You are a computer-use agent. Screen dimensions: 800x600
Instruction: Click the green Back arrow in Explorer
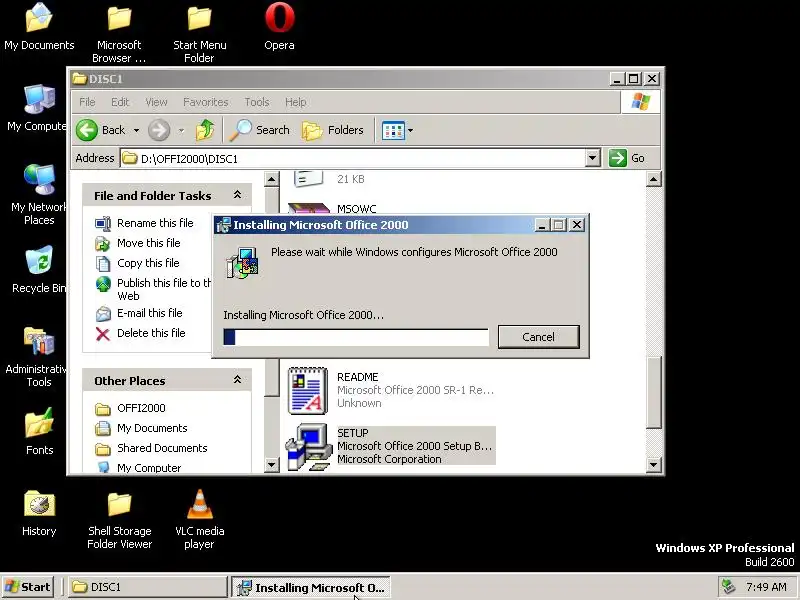coord(87,130)
